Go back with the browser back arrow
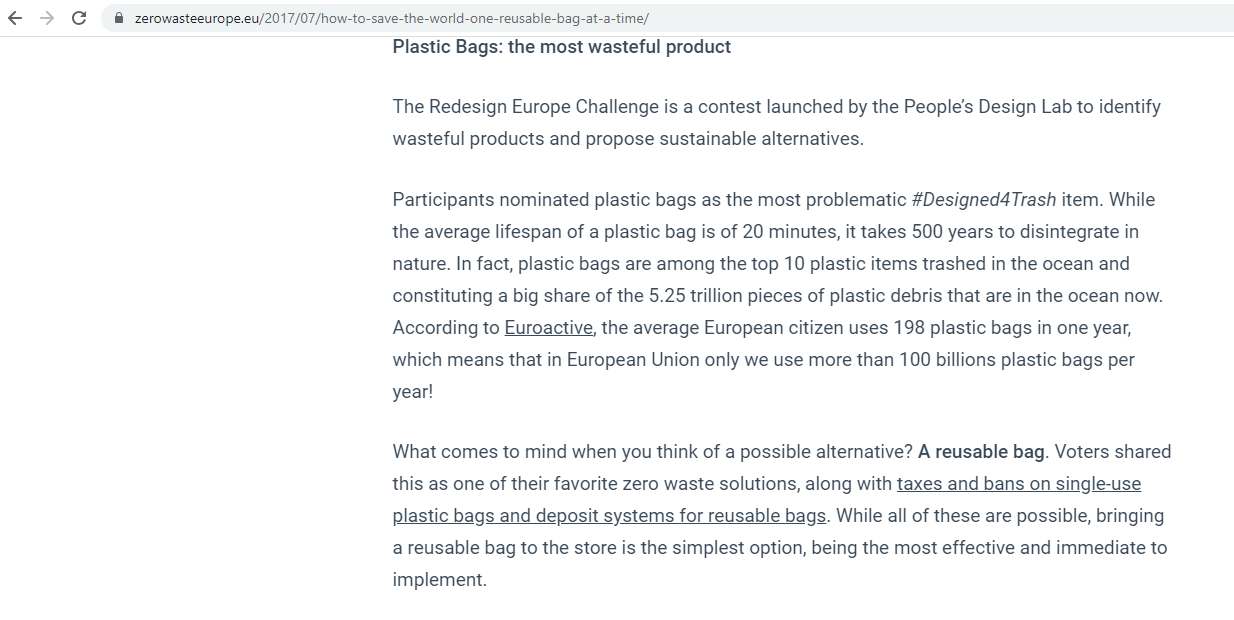1234x620 pixels. tap(15, 18)
